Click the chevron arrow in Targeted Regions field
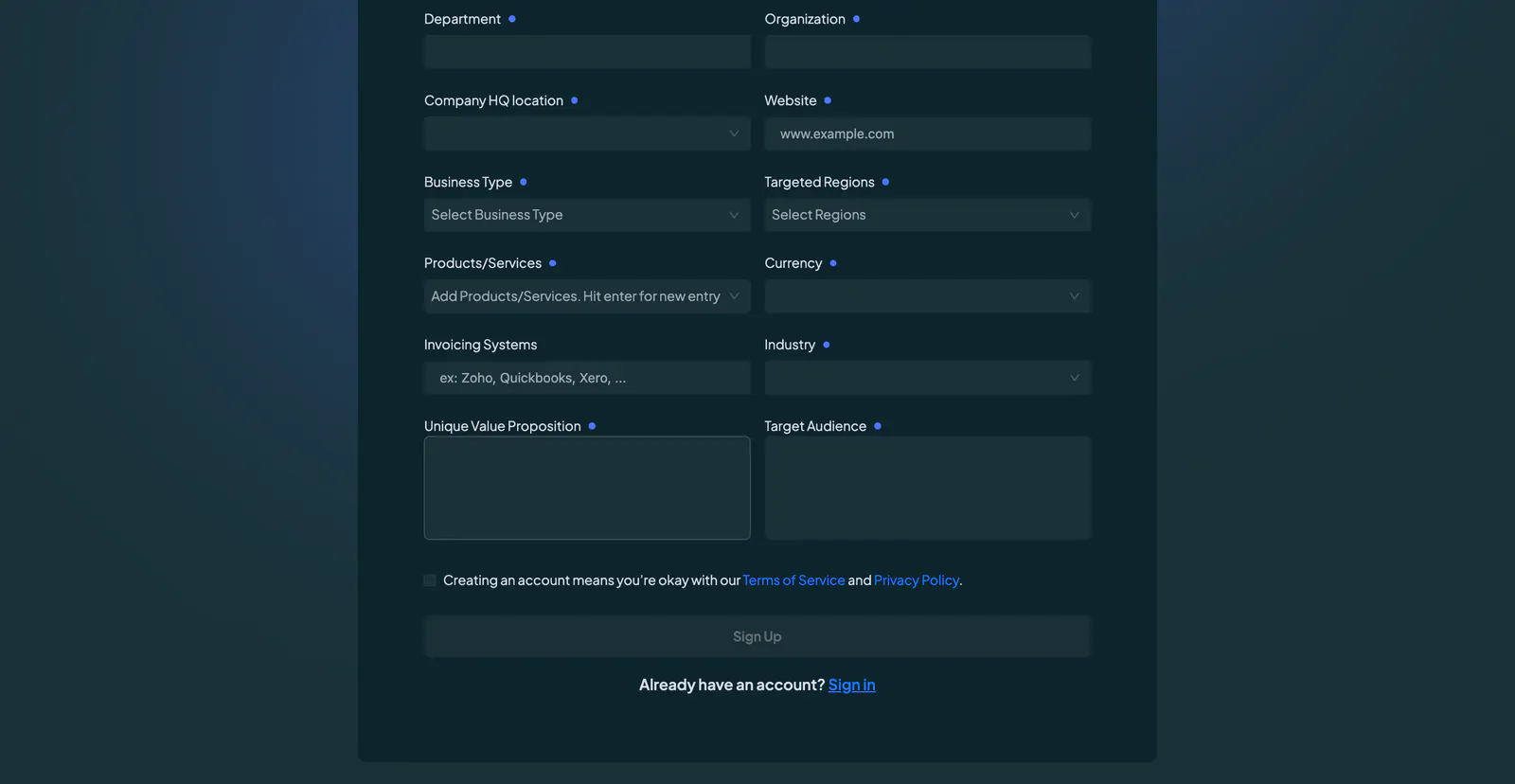The image size is (1515, 784). 1074,215
